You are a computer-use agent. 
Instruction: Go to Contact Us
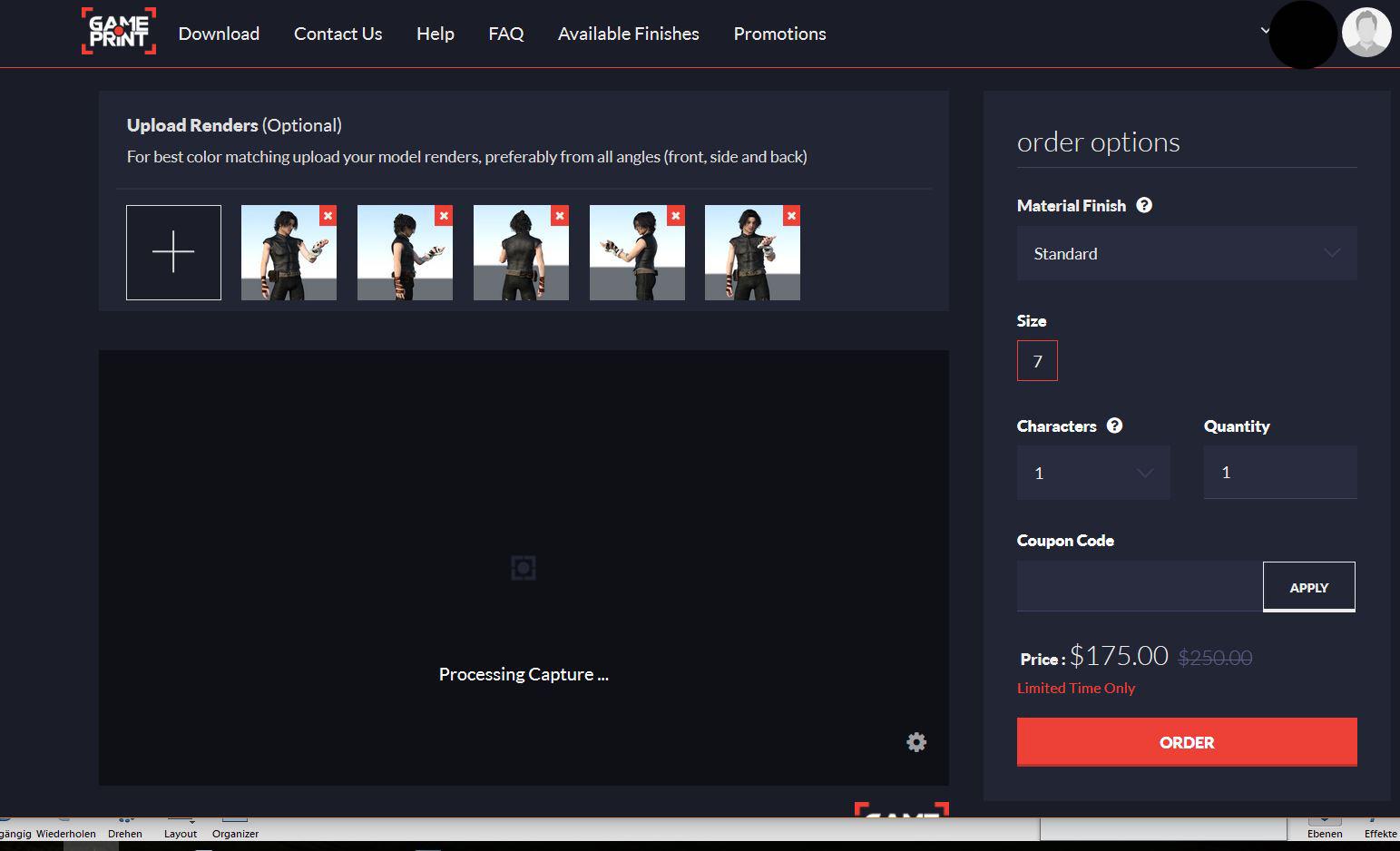coord(338,34)
